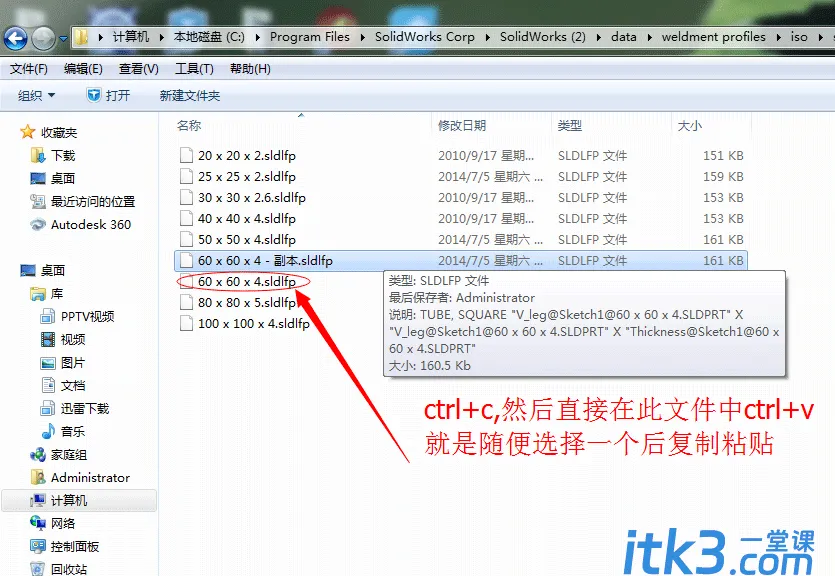This screenshot has width=835, height=576.
Task: Expand breadcrumb arrow after weldment profiles
Action: click(x=779, y=37)
